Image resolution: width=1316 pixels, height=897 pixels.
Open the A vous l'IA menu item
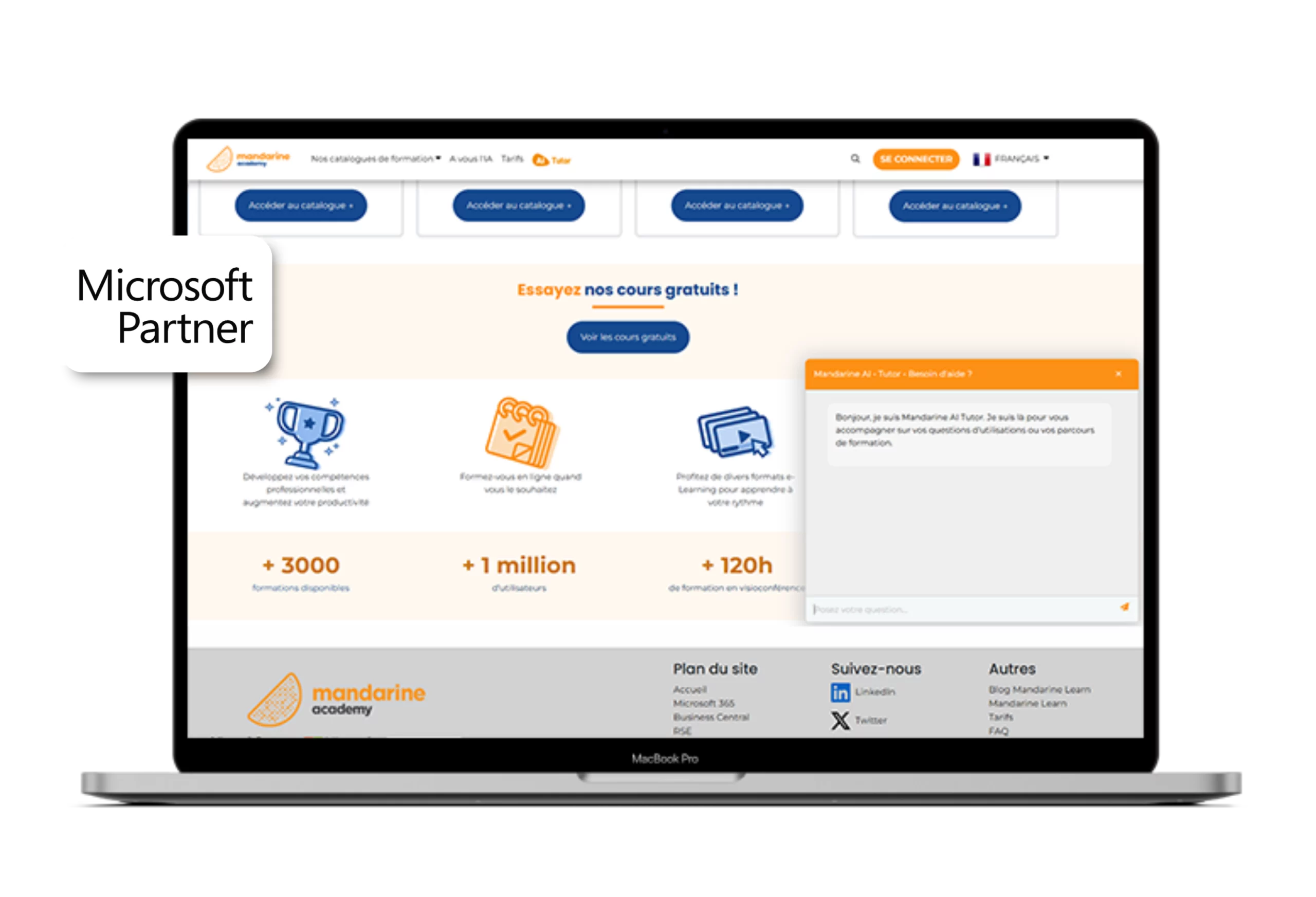[x=470, y=158]
